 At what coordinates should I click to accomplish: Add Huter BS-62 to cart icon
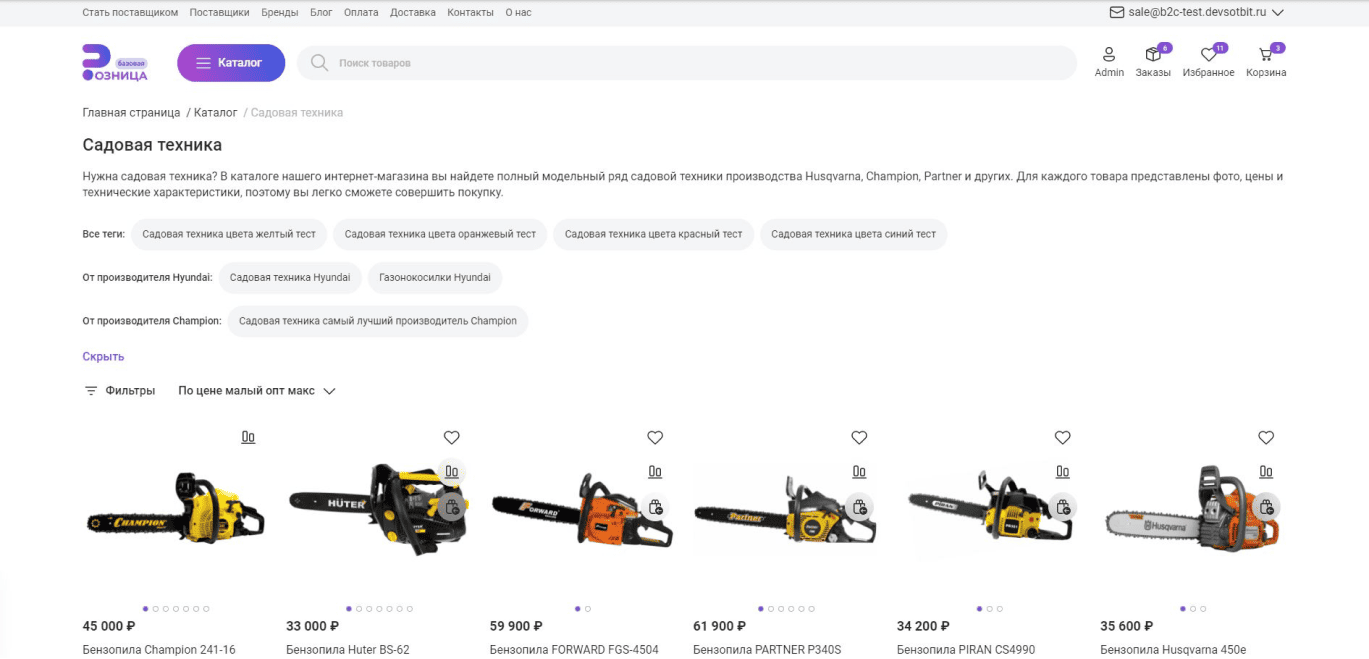point(452,507)
